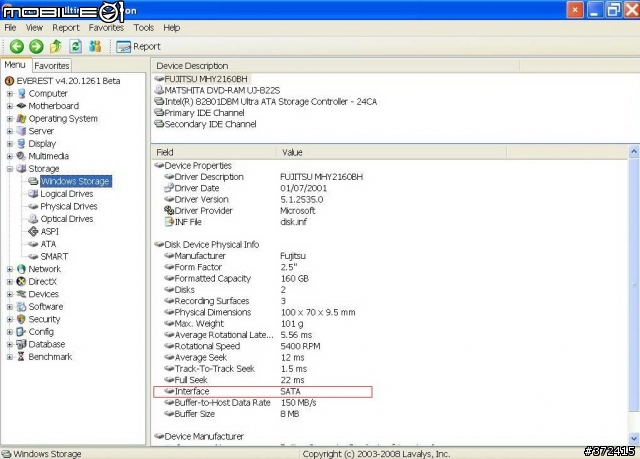Viewport: 640px width, 459px height.
Task: Expand the Security tree node
Action: tap(10, 319)
